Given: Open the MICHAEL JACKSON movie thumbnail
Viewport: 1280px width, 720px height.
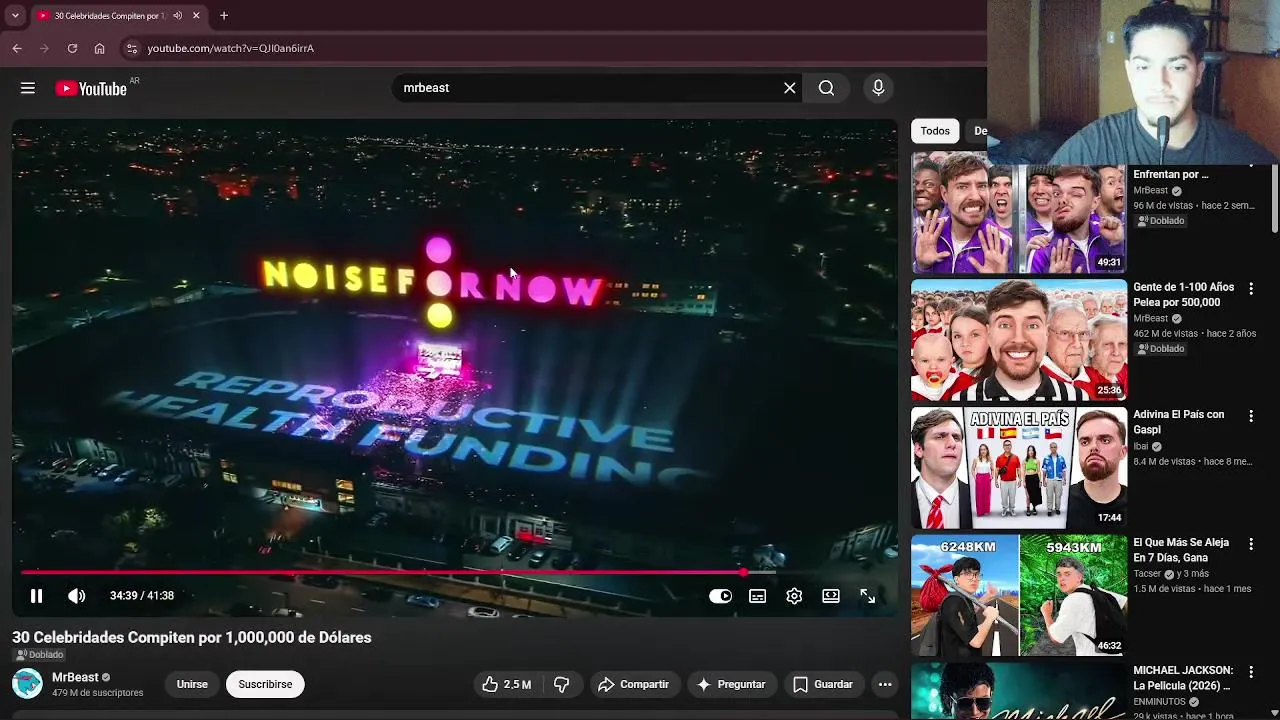Looking at the screenshot, I should click(x=1019, y=691).
